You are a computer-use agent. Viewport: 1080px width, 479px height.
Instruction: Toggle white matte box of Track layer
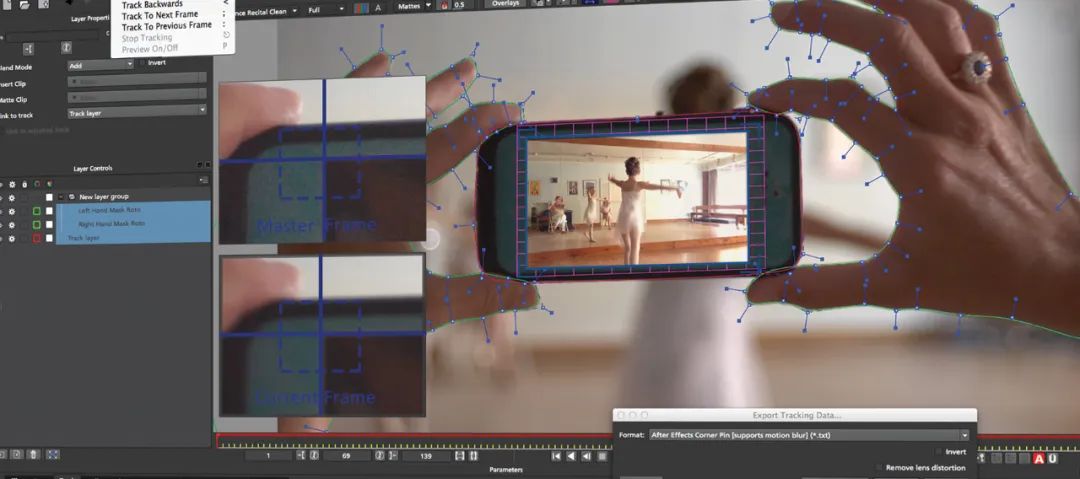coord(49,238)
